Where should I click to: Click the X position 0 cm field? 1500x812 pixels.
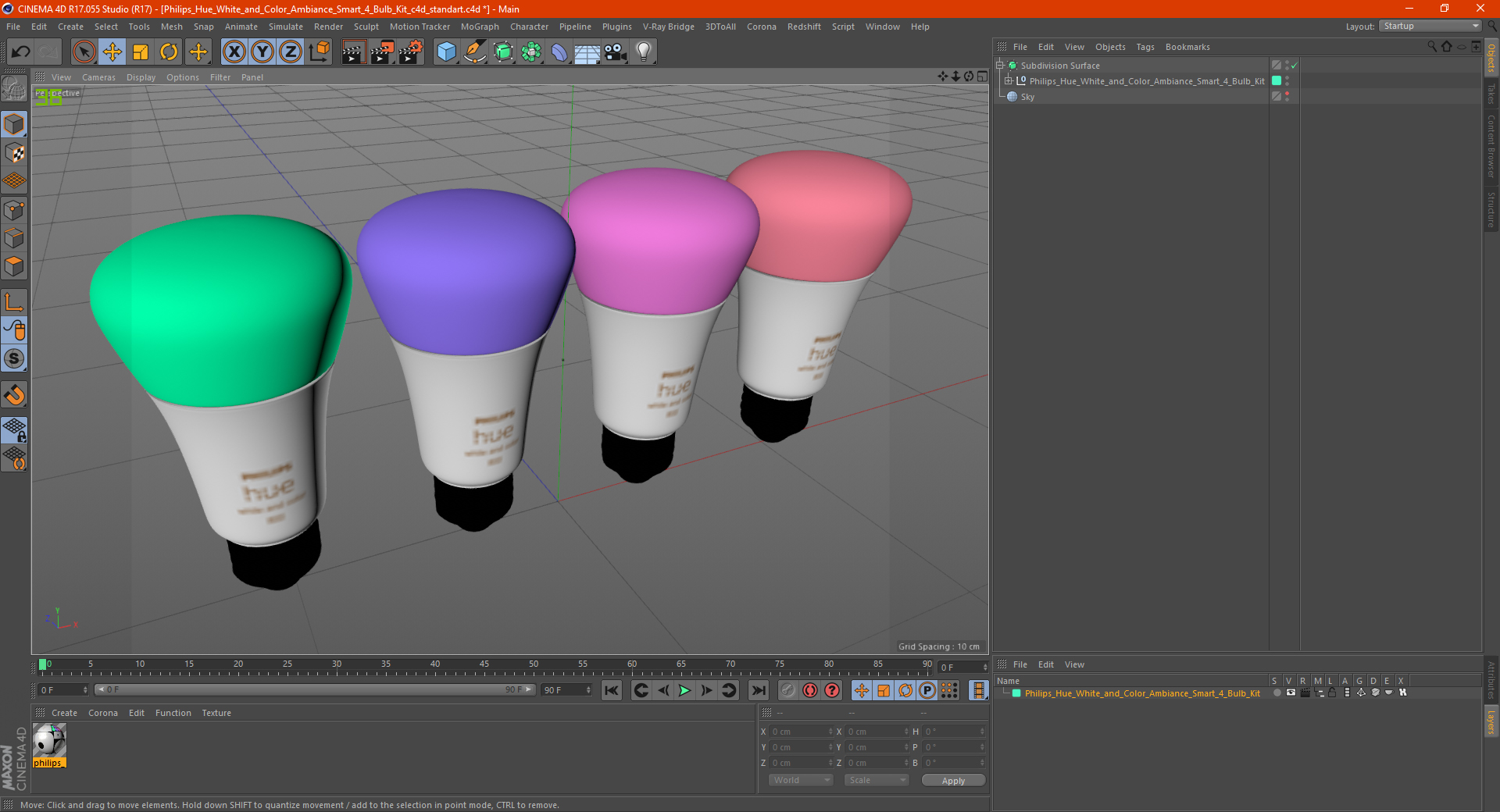(x=800, y=732)
